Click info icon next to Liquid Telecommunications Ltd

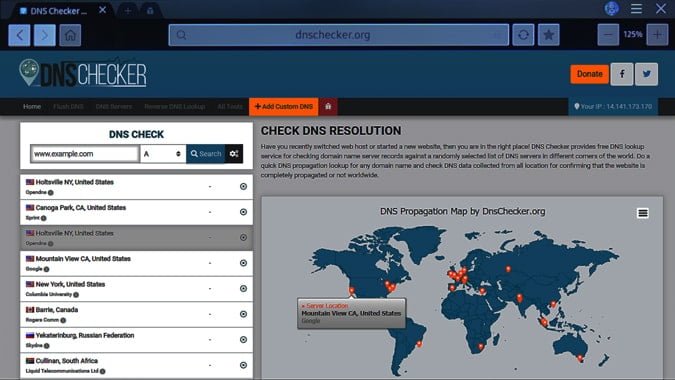pos(102,371)
